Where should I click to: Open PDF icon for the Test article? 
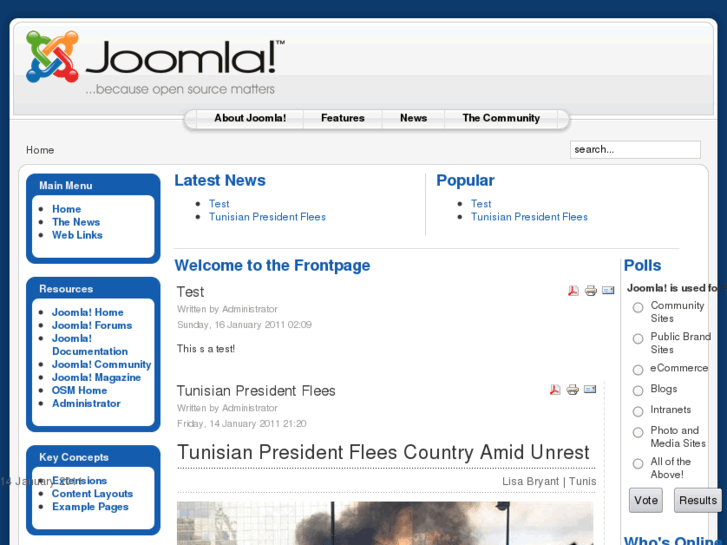(x=573, y=291)
